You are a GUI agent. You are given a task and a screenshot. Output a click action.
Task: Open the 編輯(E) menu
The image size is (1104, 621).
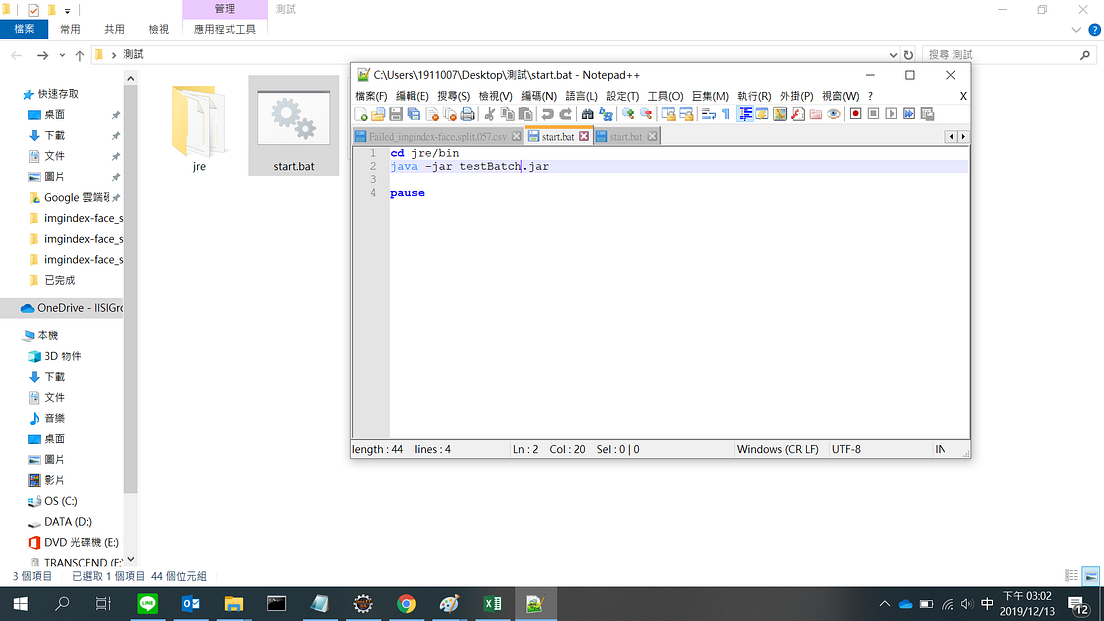412,96
